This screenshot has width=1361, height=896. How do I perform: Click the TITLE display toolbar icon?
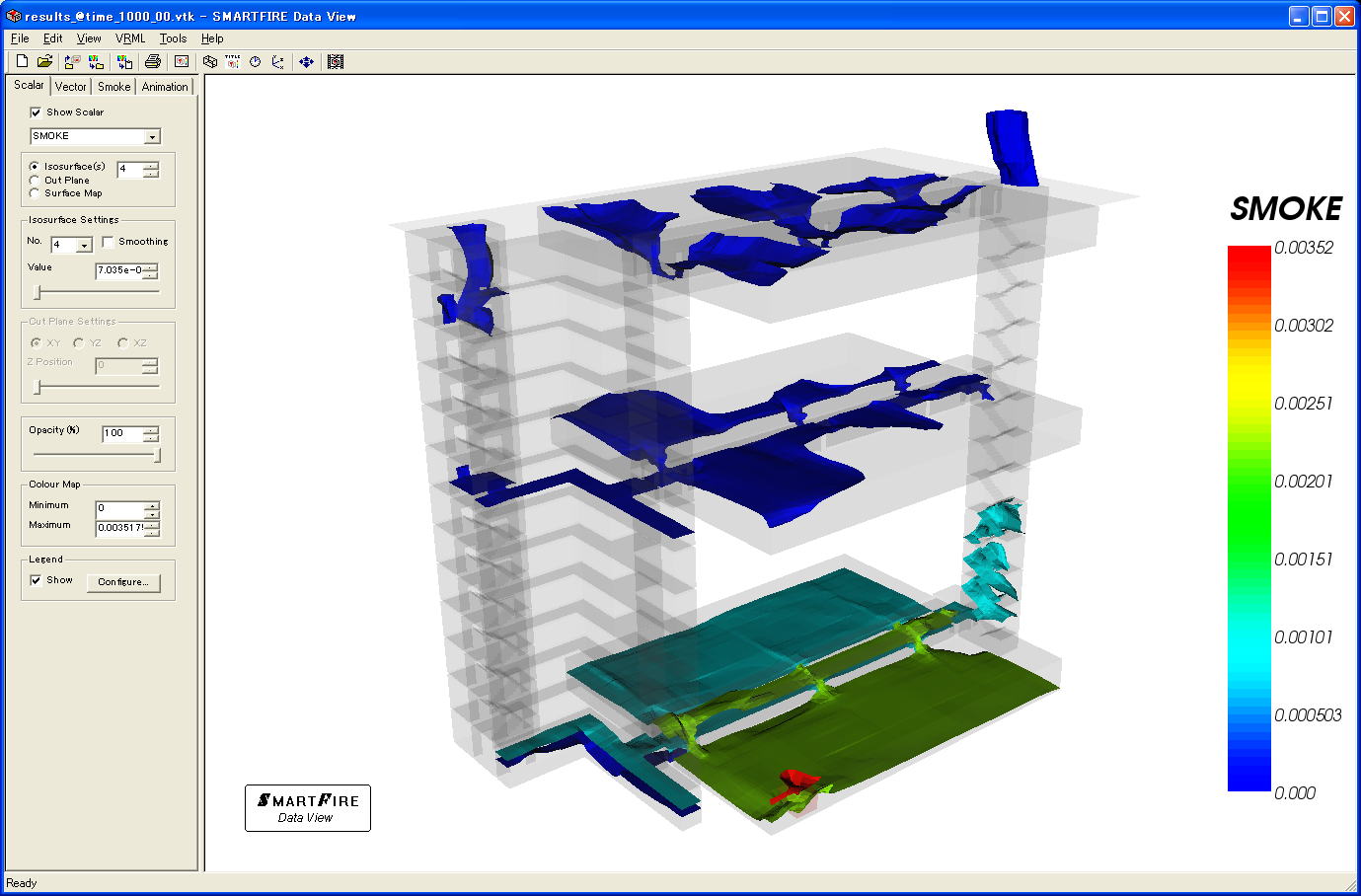coord(233,61)
